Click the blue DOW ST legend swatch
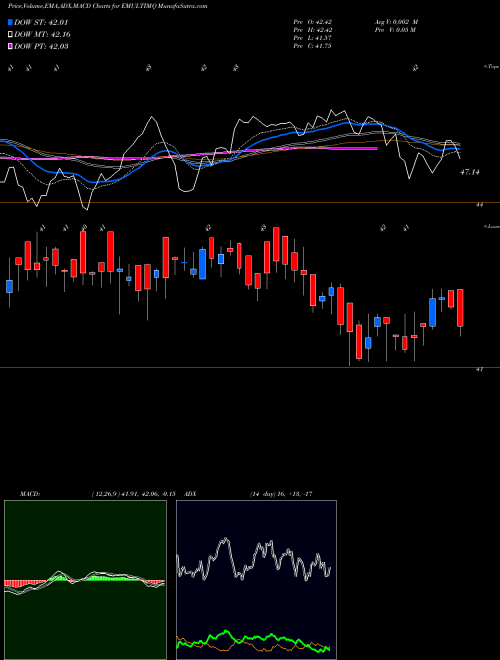The height and width of the screenshot is (660, 500). point(11,22)
